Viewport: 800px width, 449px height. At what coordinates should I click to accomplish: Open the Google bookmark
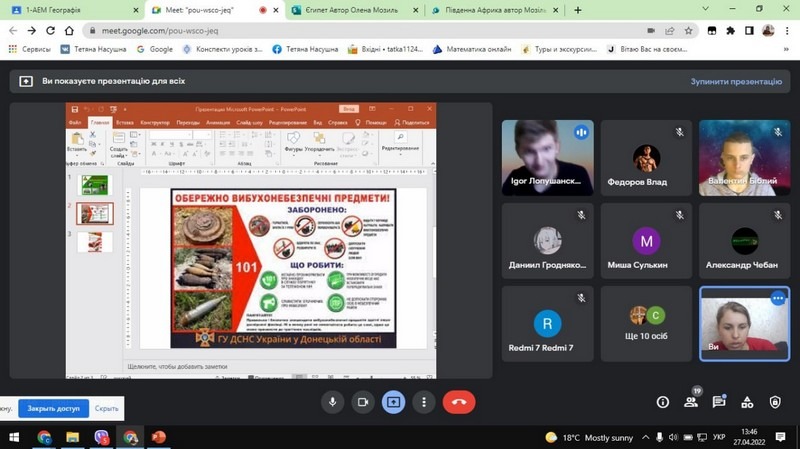[155, 49]
